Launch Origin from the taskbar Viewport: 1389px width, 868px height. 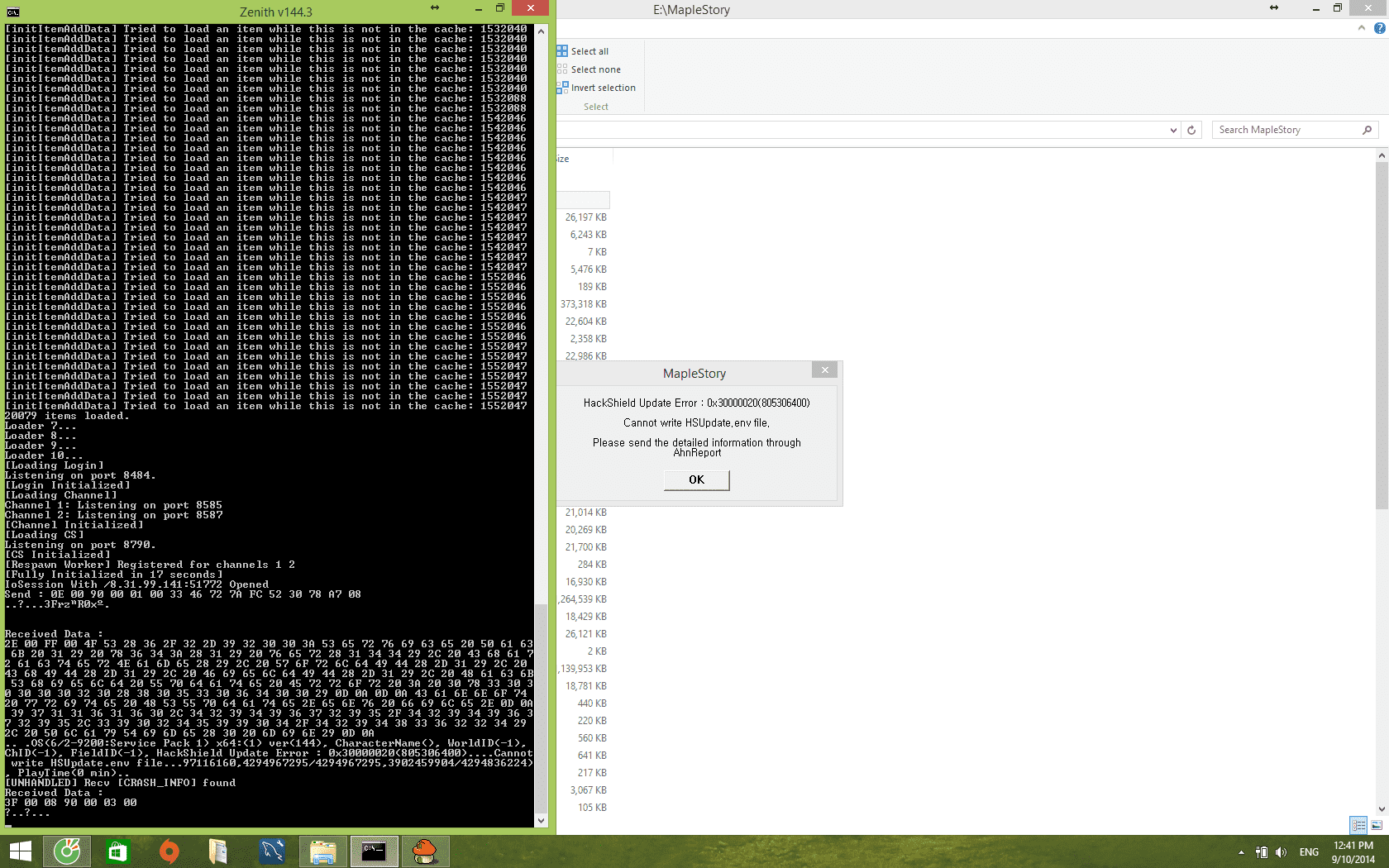(169, 851)
